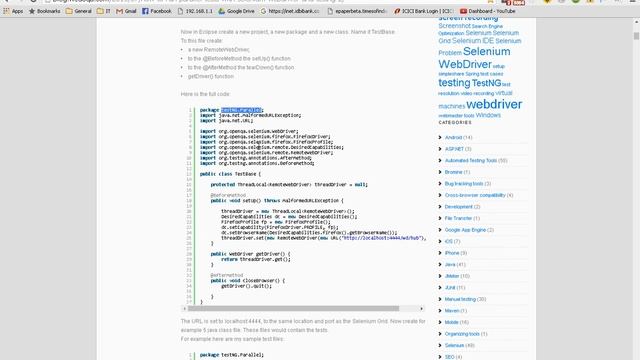Open the iPhone category
This screenshot has width=640, height=360.
452,253
